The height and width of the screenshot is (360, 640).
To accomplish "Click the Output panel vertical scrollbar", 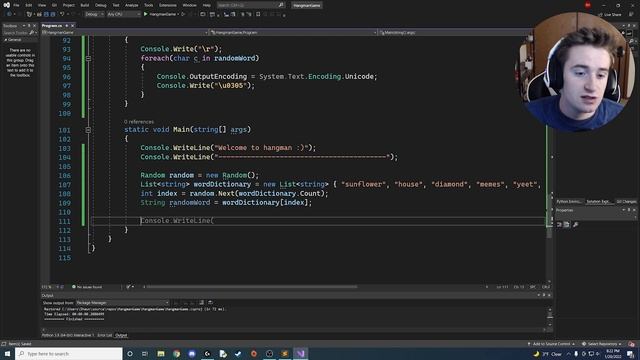I will (x=550, y=316).
